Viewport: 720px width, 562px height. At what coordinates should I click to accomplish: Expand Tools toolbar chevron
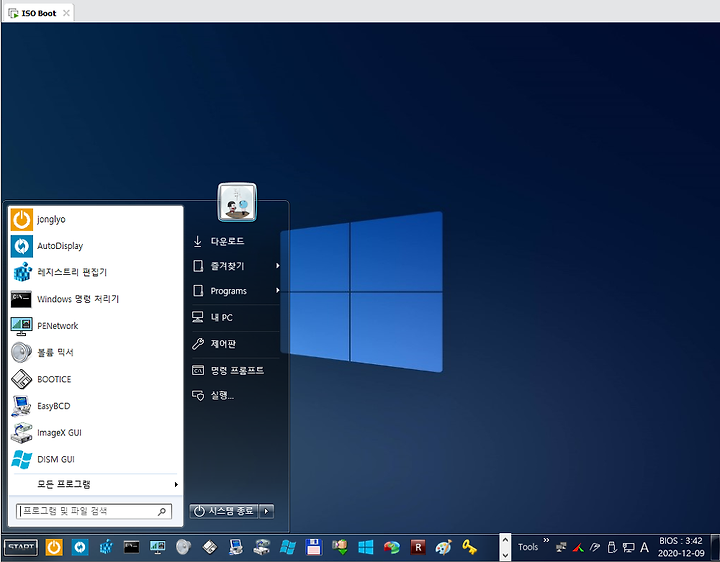546,540
